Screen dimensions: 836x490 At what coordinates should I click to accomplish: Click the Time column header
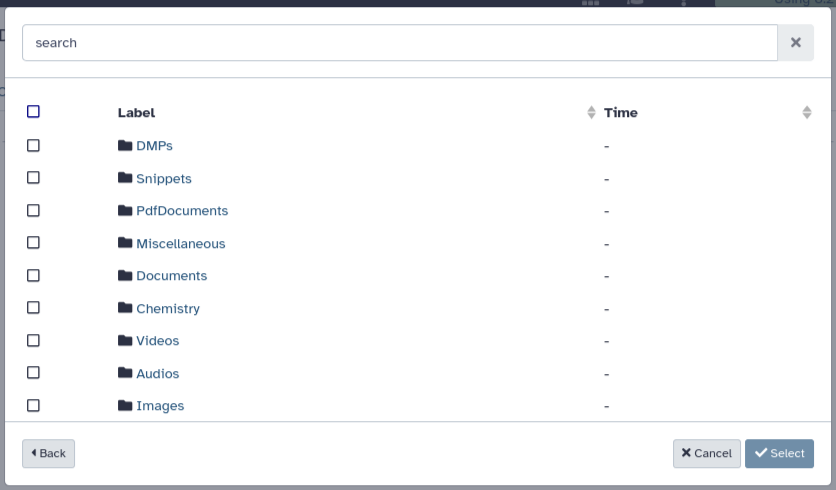tap(621, 113)
